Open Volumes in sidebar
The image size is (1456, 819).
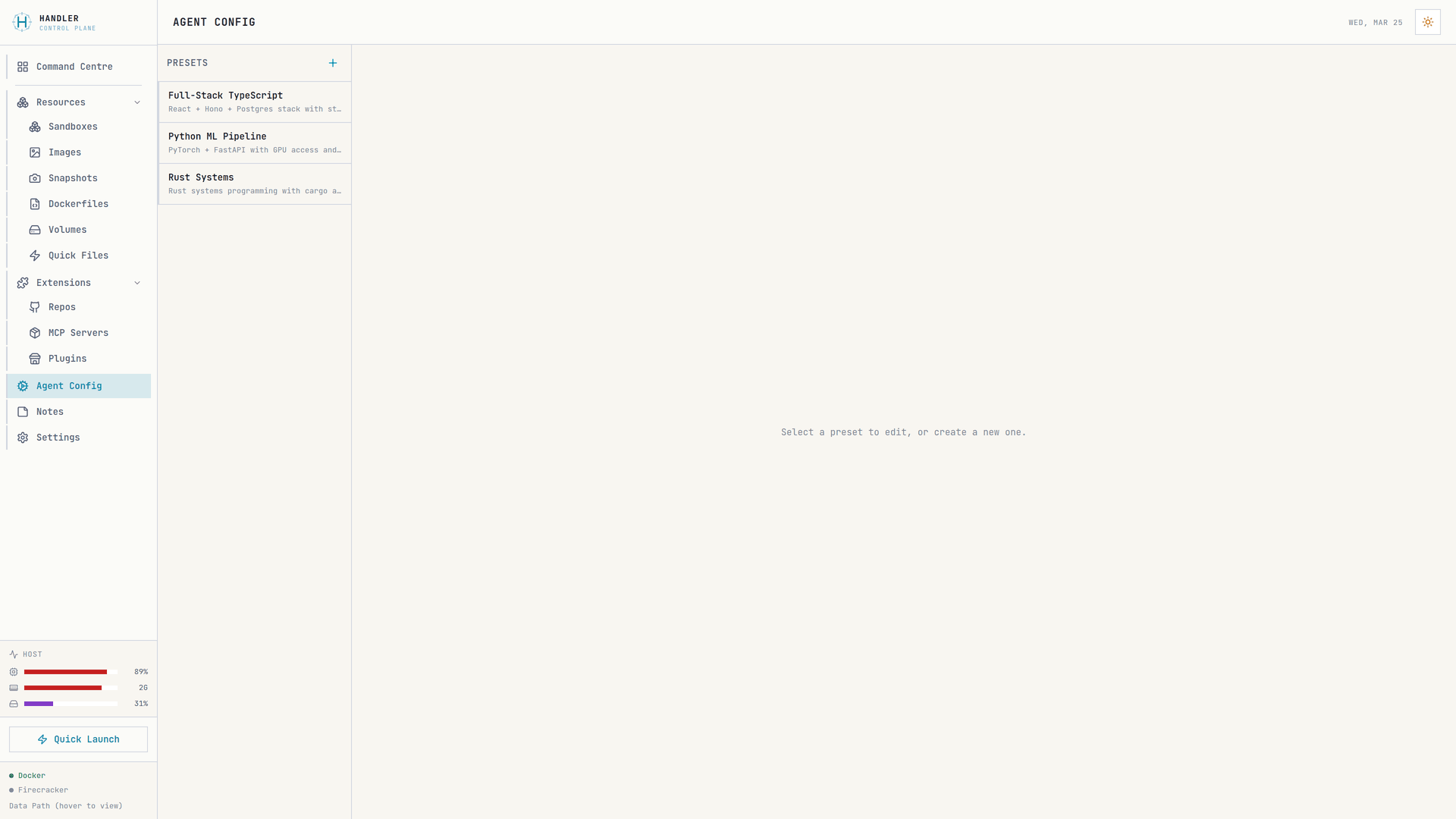(67, 230)
